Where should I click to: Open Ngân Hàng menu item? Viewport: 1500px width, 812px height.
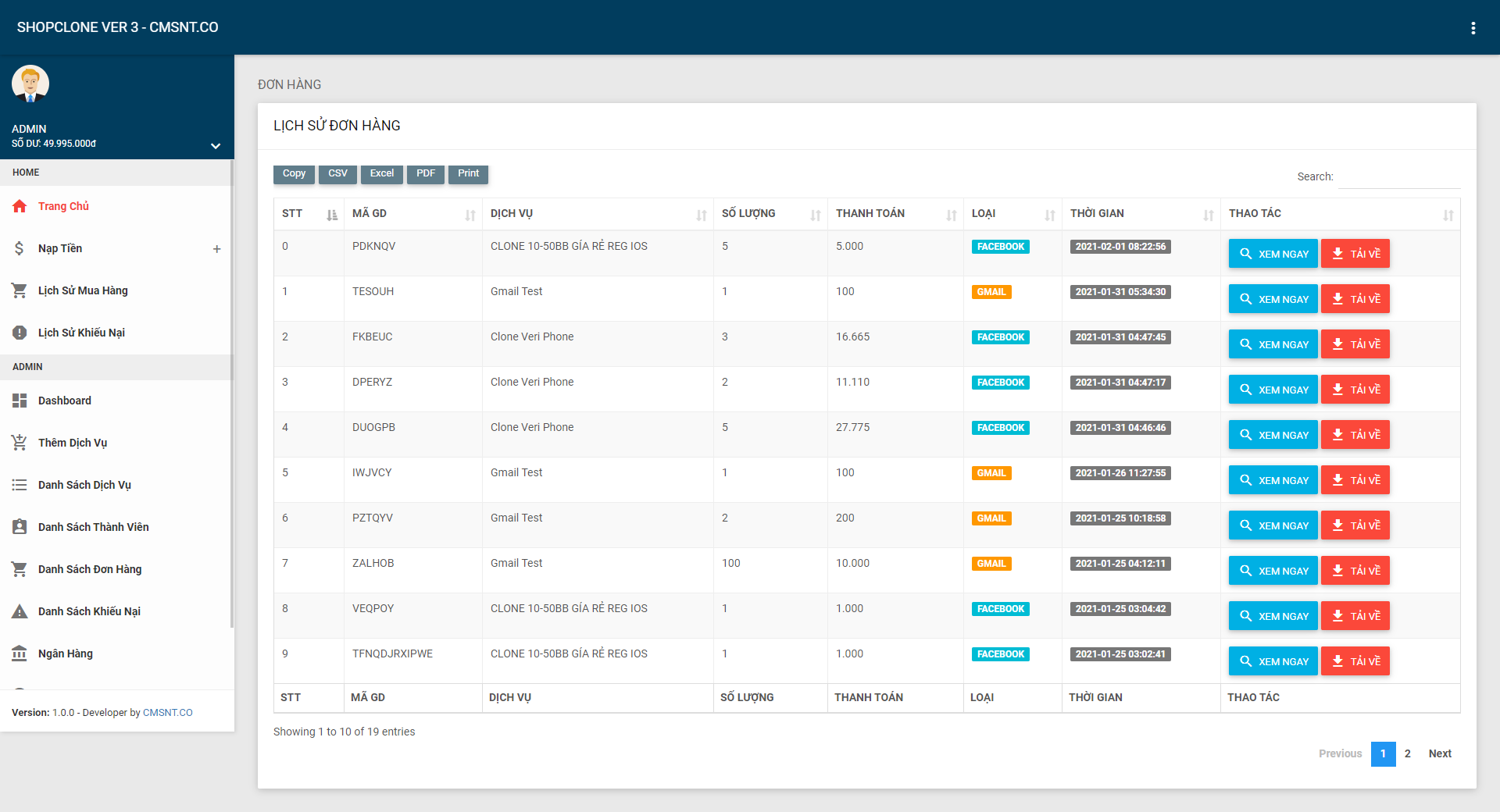click(117, 654)
